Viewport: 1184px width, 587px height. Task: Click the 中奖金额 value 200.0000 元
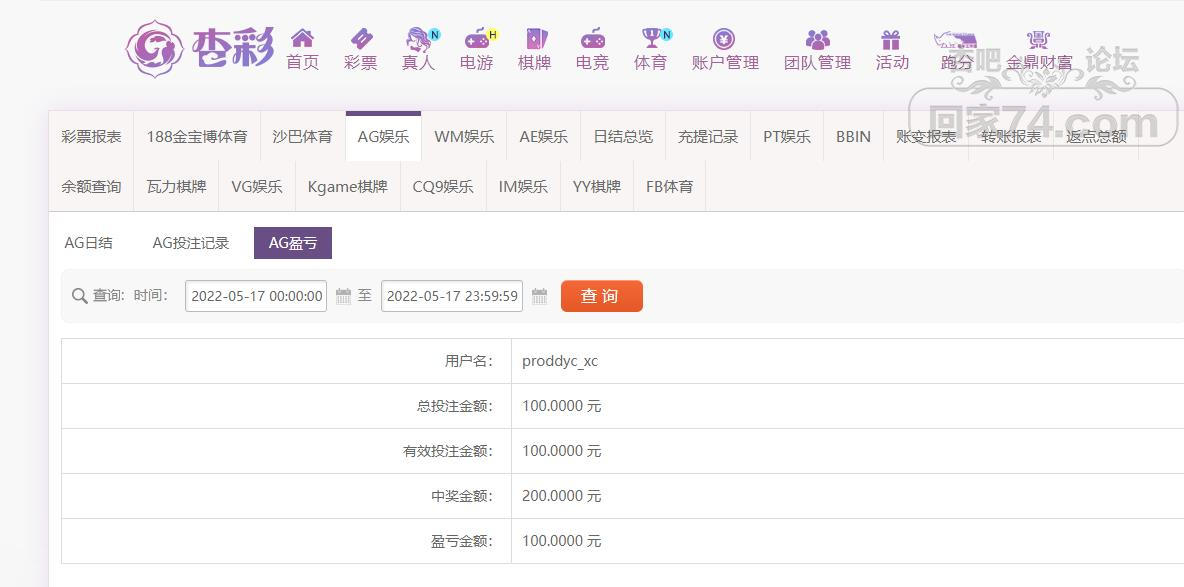click(x=562, y=496)
